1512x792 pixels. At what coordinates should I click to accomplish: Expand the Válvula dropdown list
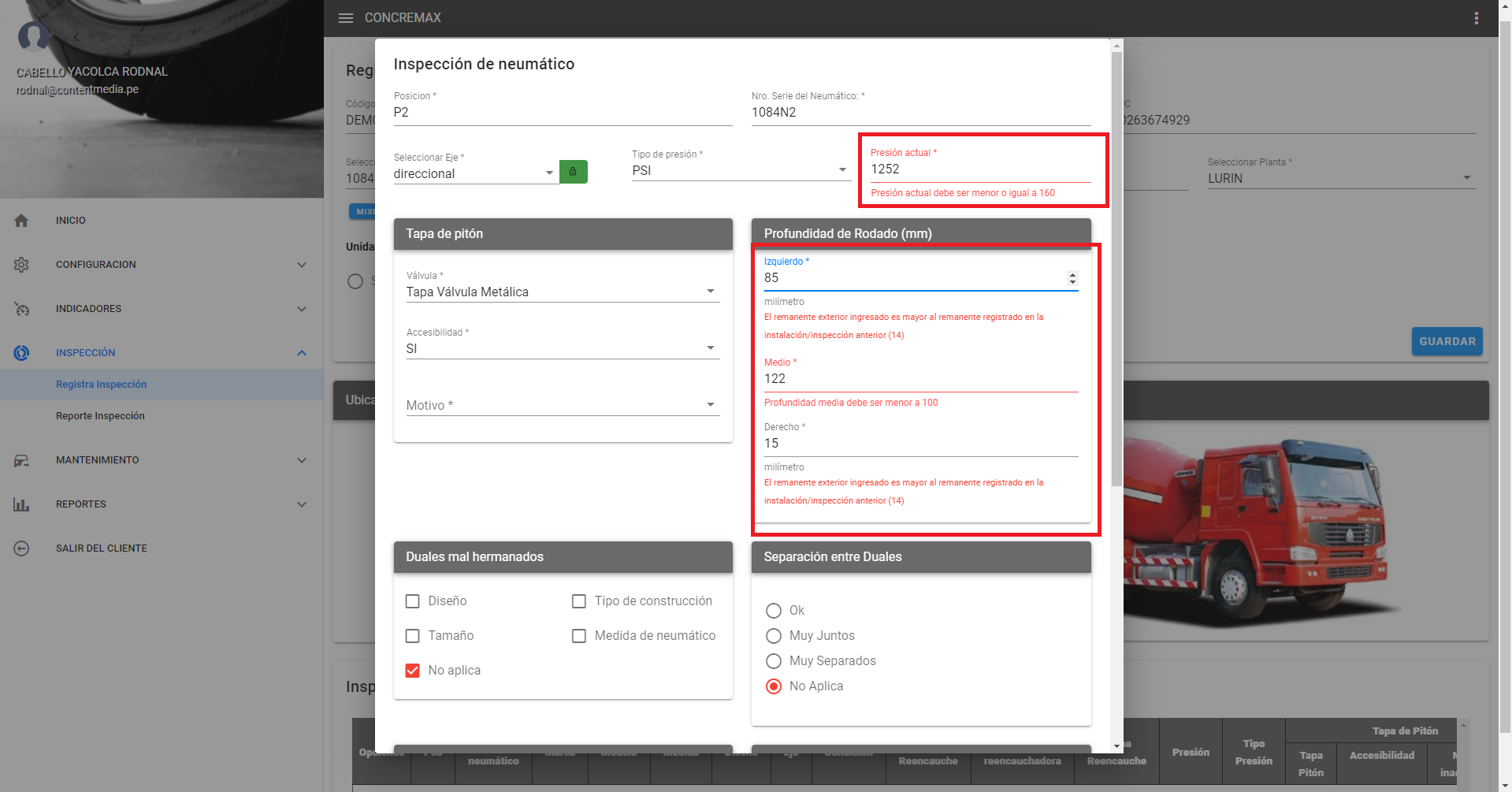562,292
